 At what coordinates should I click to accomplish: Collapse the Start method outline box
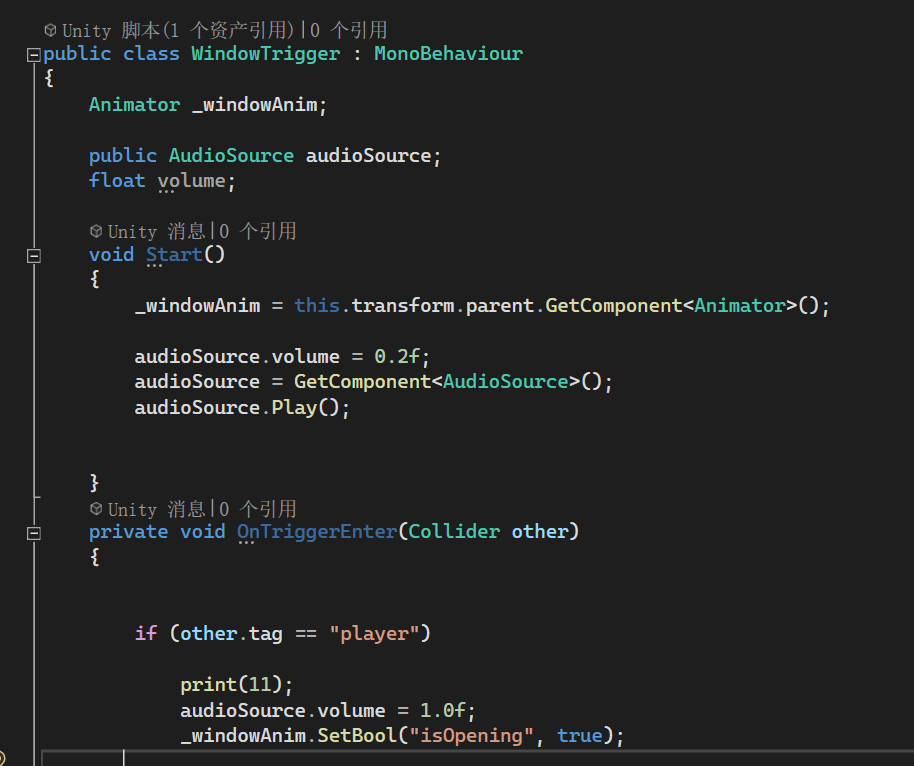coord(34,256)
